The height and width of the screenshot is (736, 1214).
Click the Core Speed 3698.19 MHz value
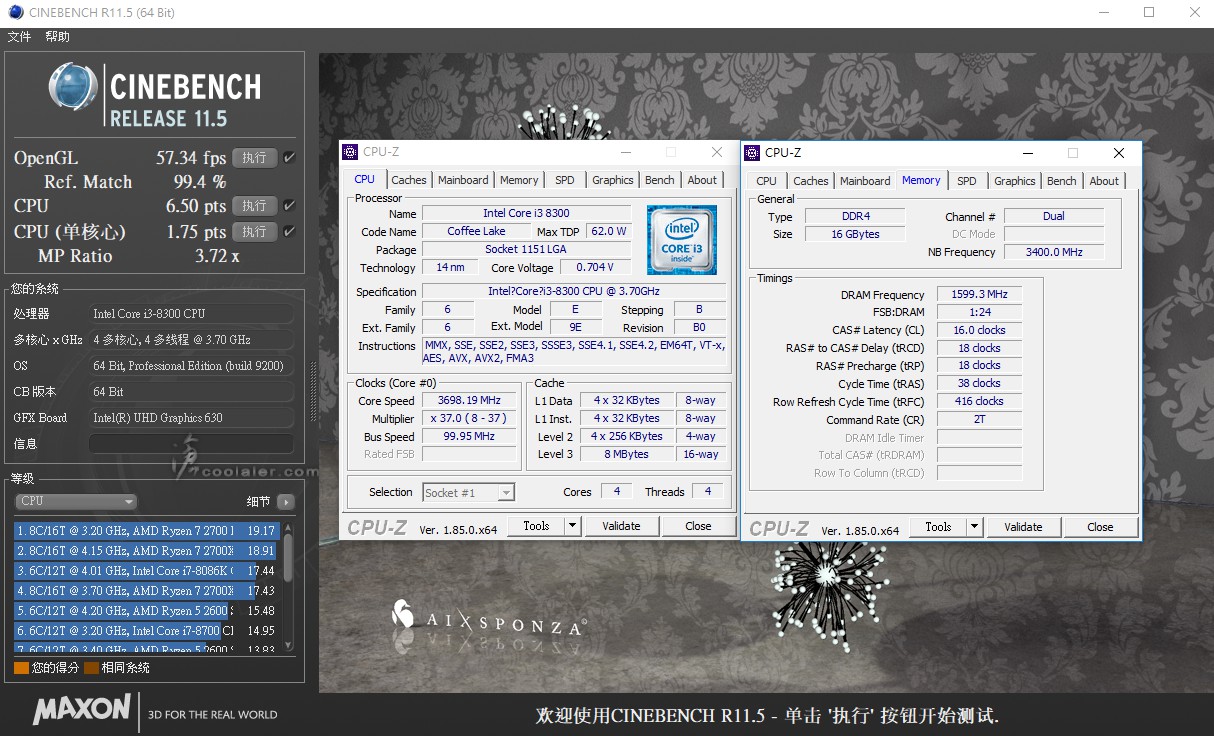point(468,400)
